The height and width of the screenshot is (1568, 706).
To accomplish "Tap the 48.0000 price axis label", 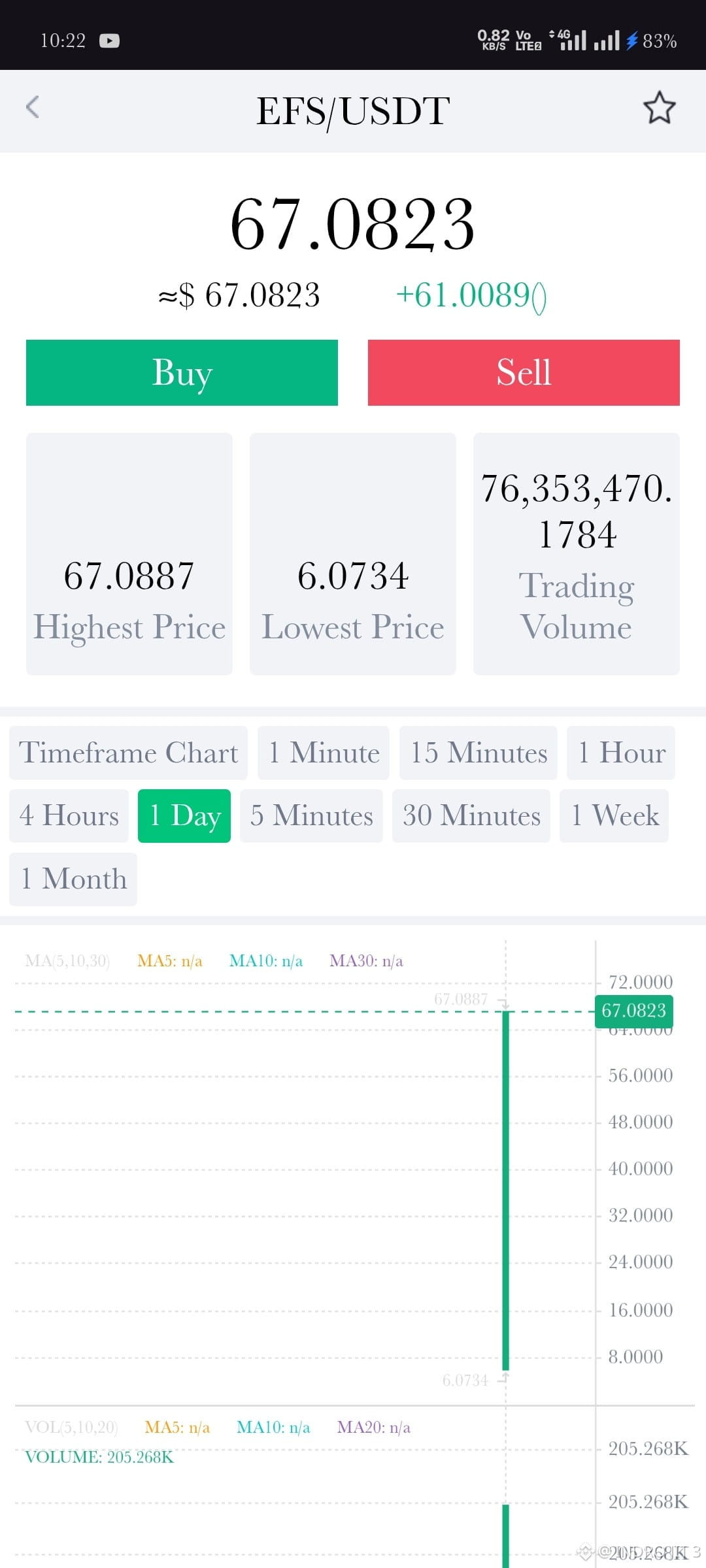I will 641,1122.
